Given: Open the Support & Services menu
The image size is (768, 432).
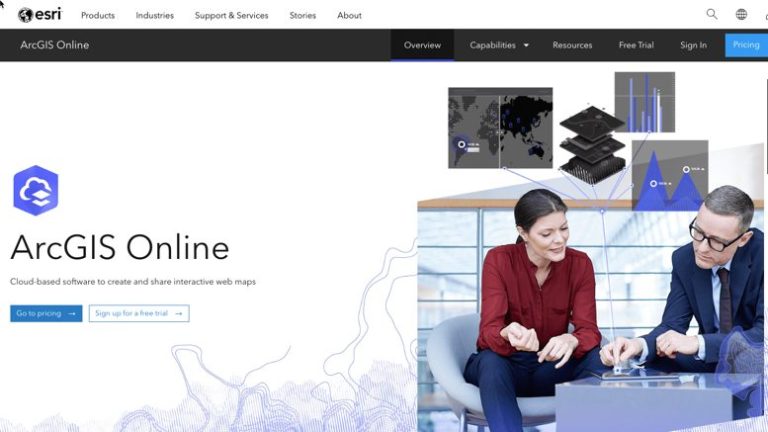Looking at the screenshot, I should pyautogui.click(x=232, y=15).
